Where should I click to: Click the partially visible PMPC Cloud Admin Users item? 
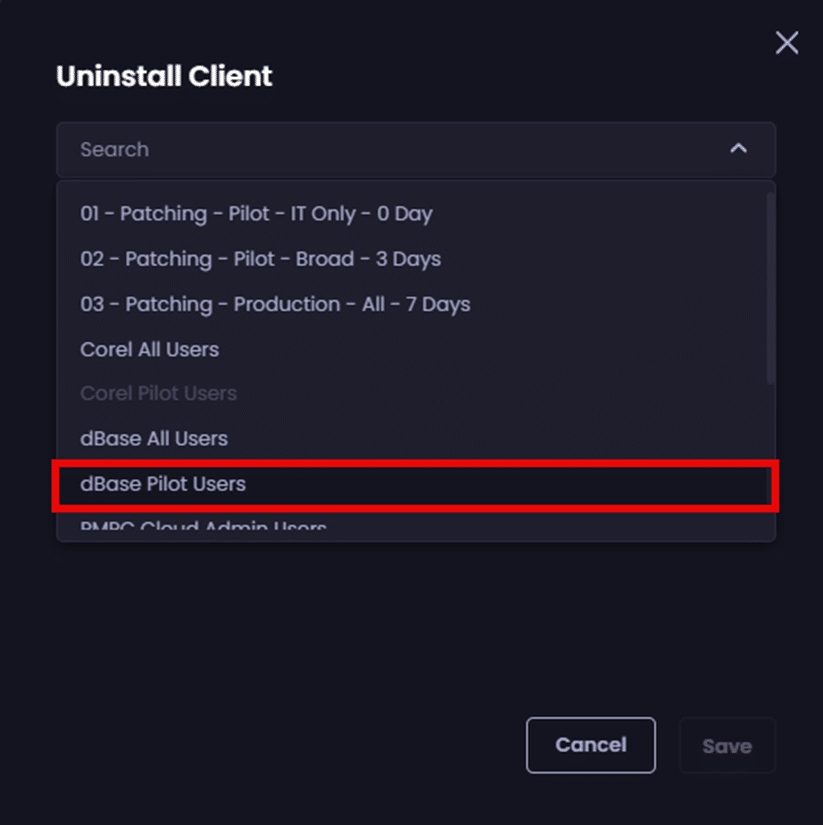(203, 529)
